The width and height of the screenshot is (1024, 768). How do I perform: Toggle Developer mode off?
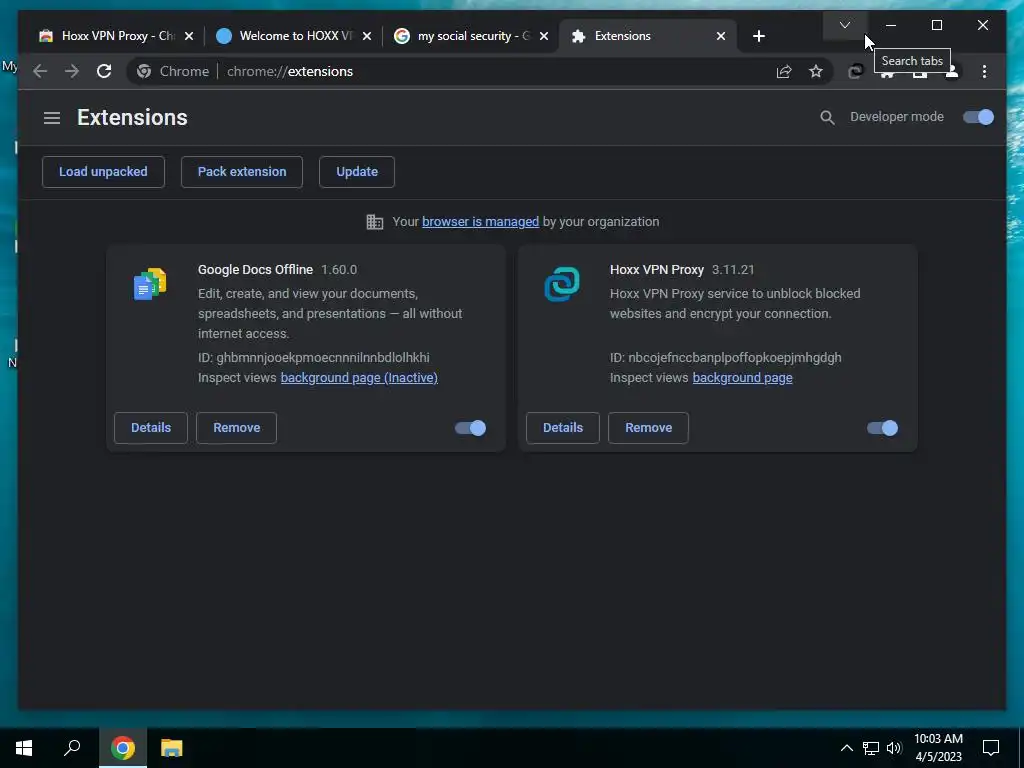pyautogui.click(x=978, y=117)
